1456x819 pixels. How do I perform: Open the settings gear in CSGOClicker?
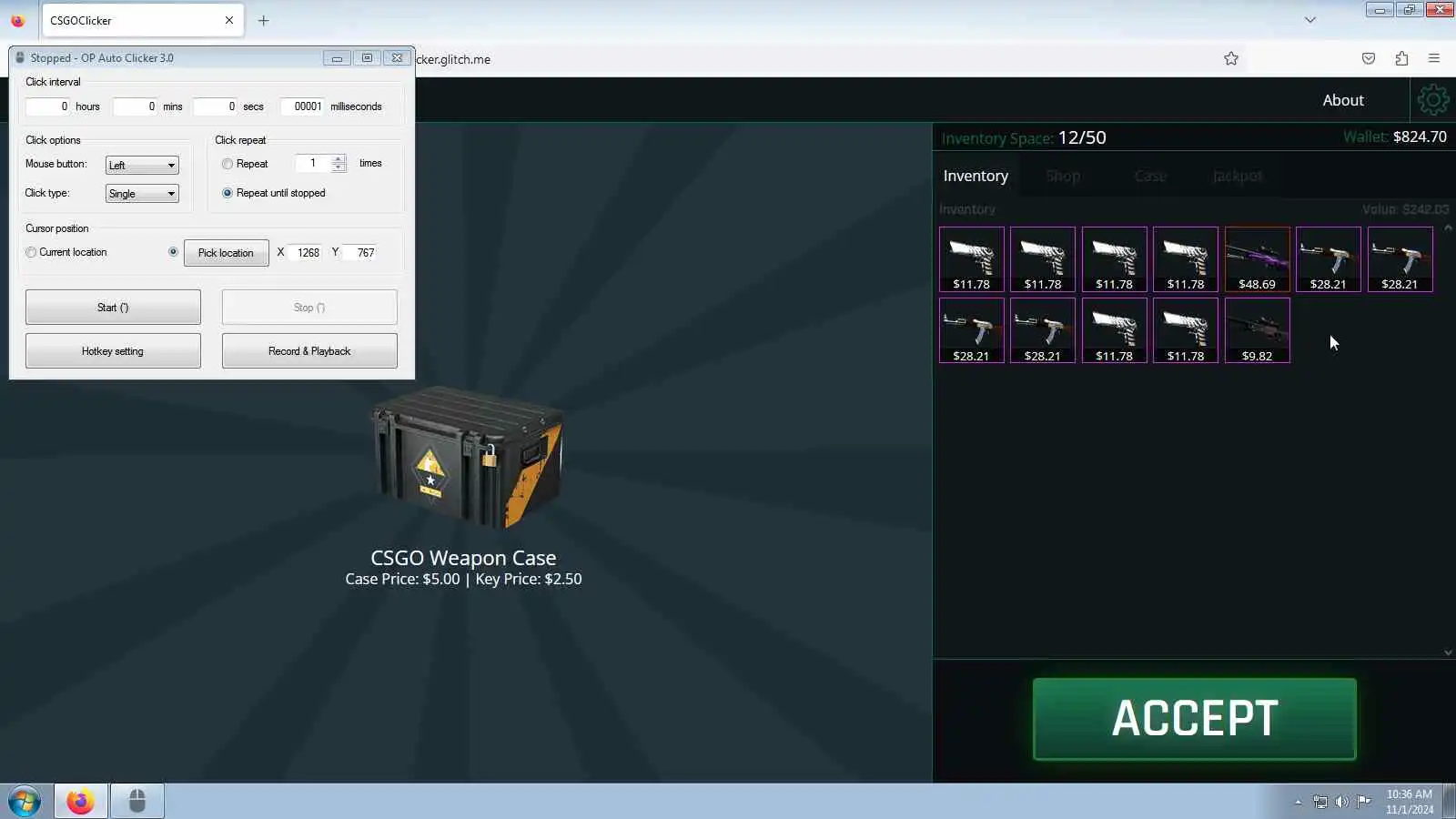click(x=1432, y=100)
